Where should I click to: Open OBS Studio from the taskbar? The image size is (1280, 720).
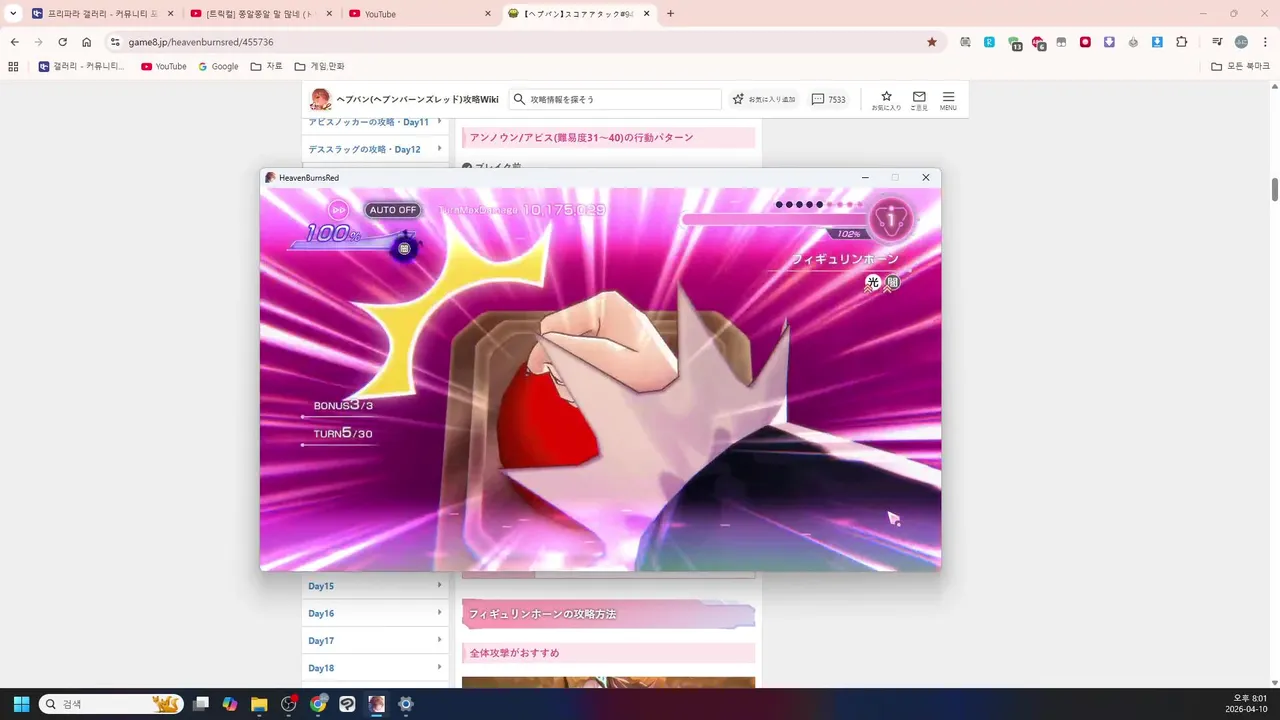pos(289,704)
